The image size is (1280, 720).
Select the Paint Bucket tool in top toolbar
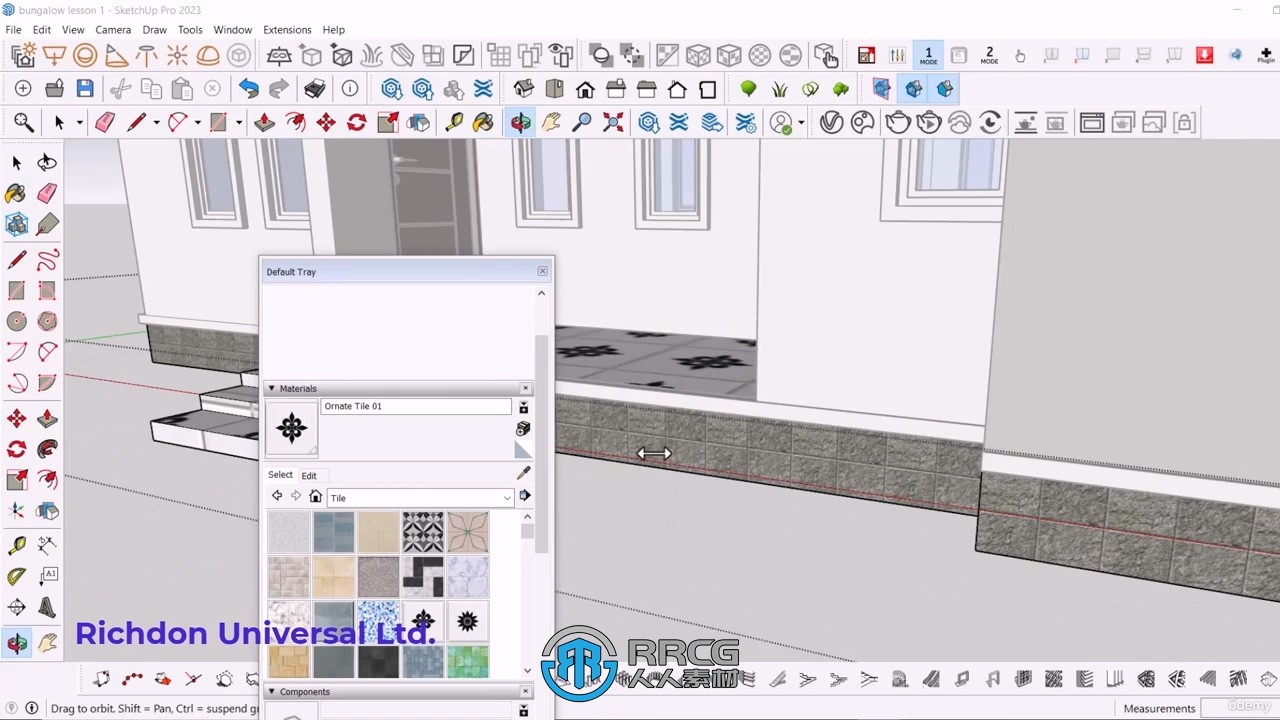tap(484, 123)
